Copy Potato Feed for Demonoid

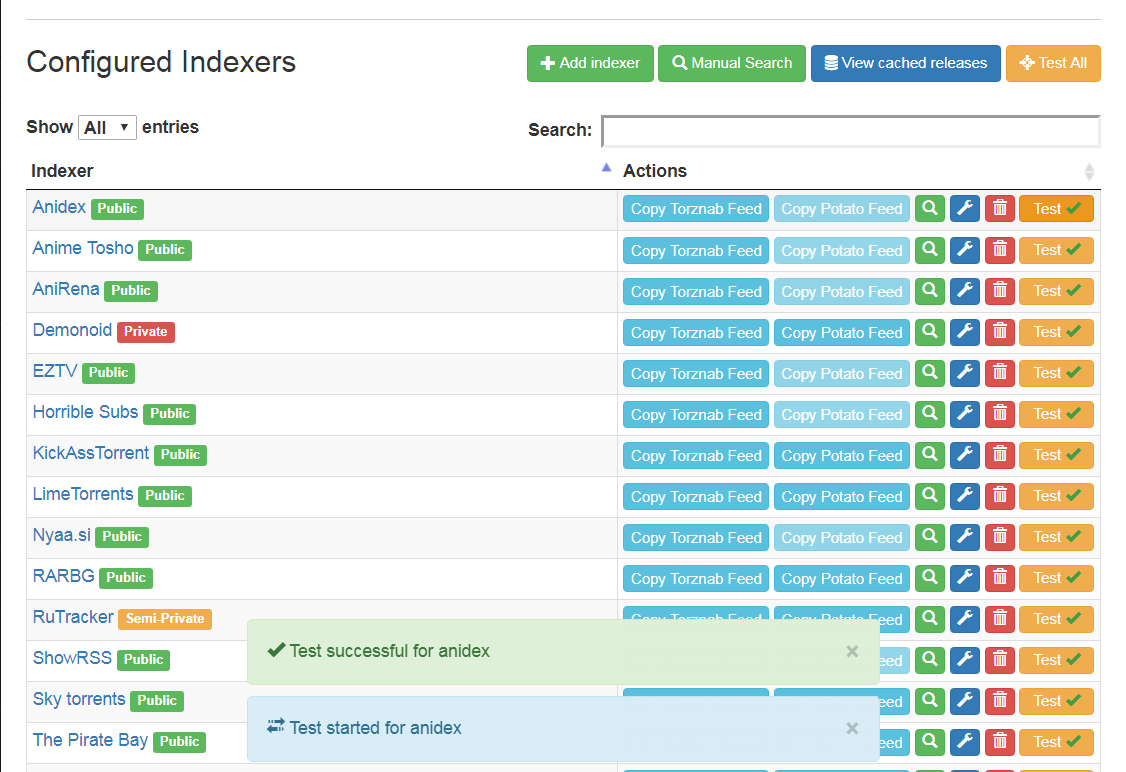pos(842,332)
